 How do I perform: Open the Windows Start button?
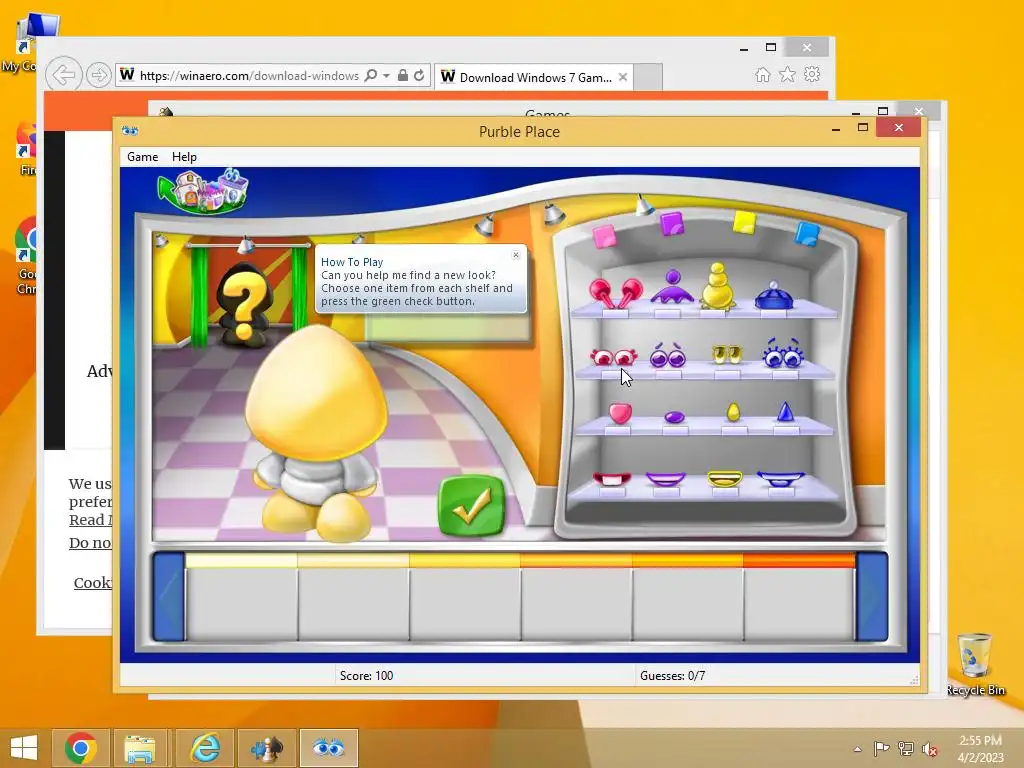point(24,748)
